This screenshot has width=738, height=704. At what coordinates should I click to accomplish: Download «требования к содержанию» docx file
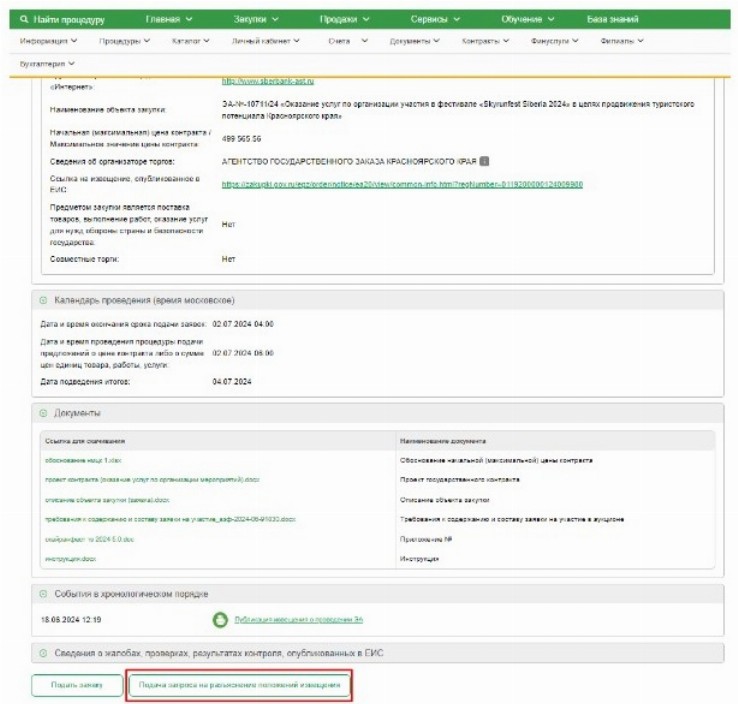pos(170,519)
